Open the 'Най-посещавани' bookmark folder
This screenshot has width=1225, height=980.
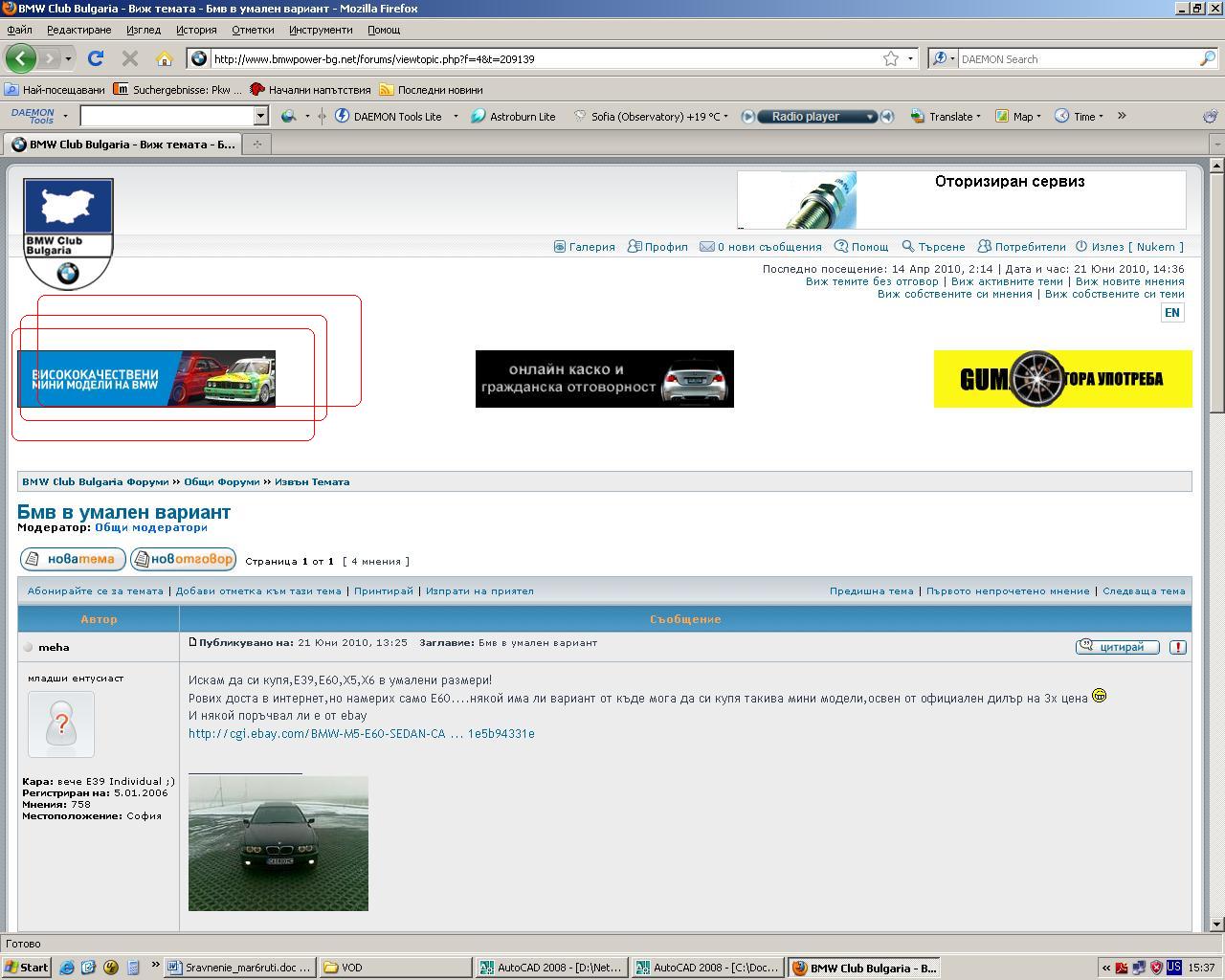(x=55, y=90)
